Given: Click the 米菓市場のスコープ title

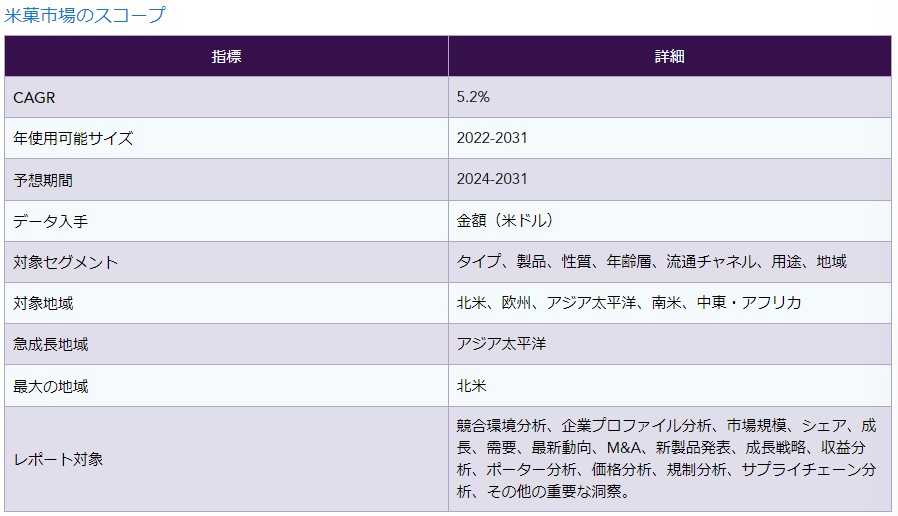Looking at the screenshot, I should point(85,15).
